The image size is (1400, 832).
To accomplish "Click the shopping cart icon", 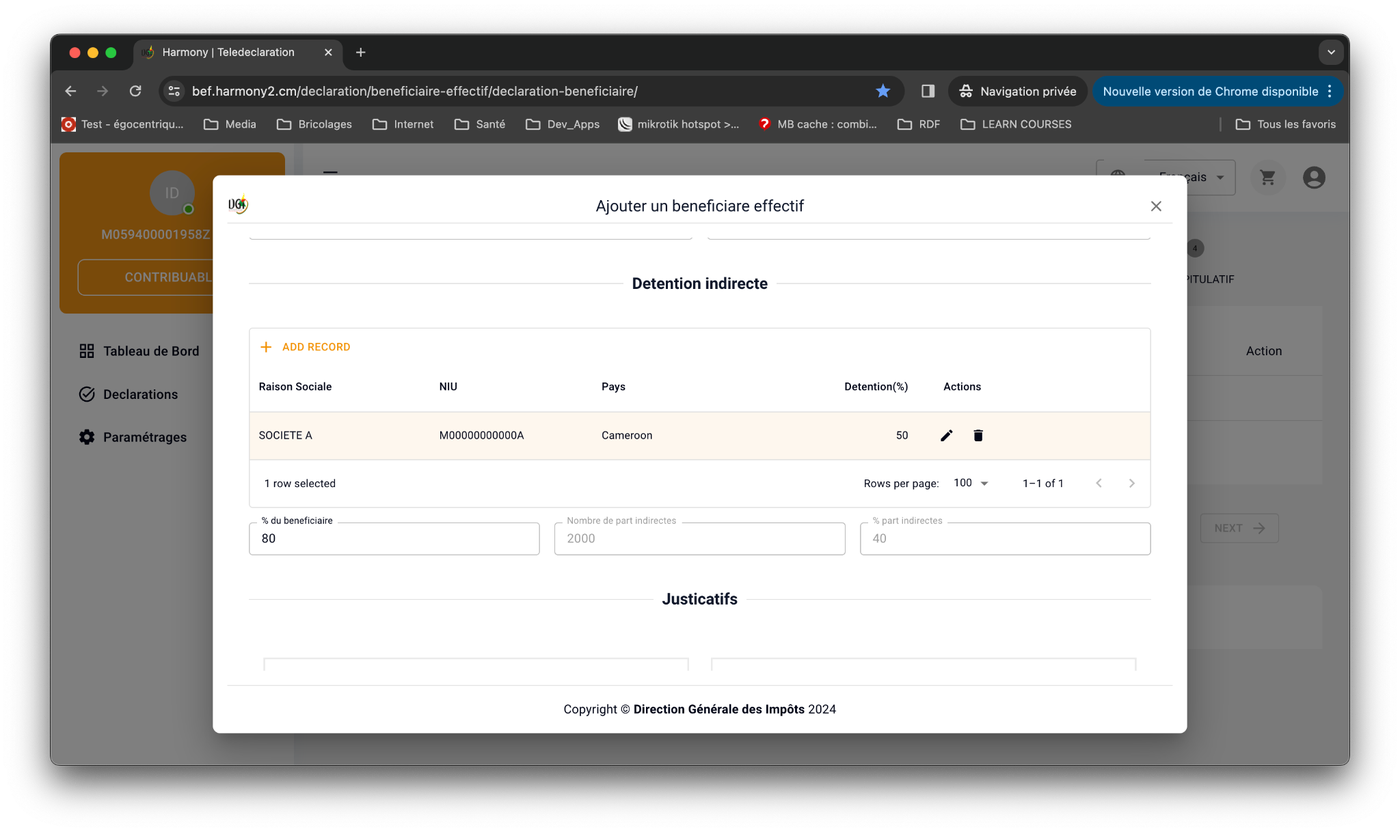I will point(1268,178).
